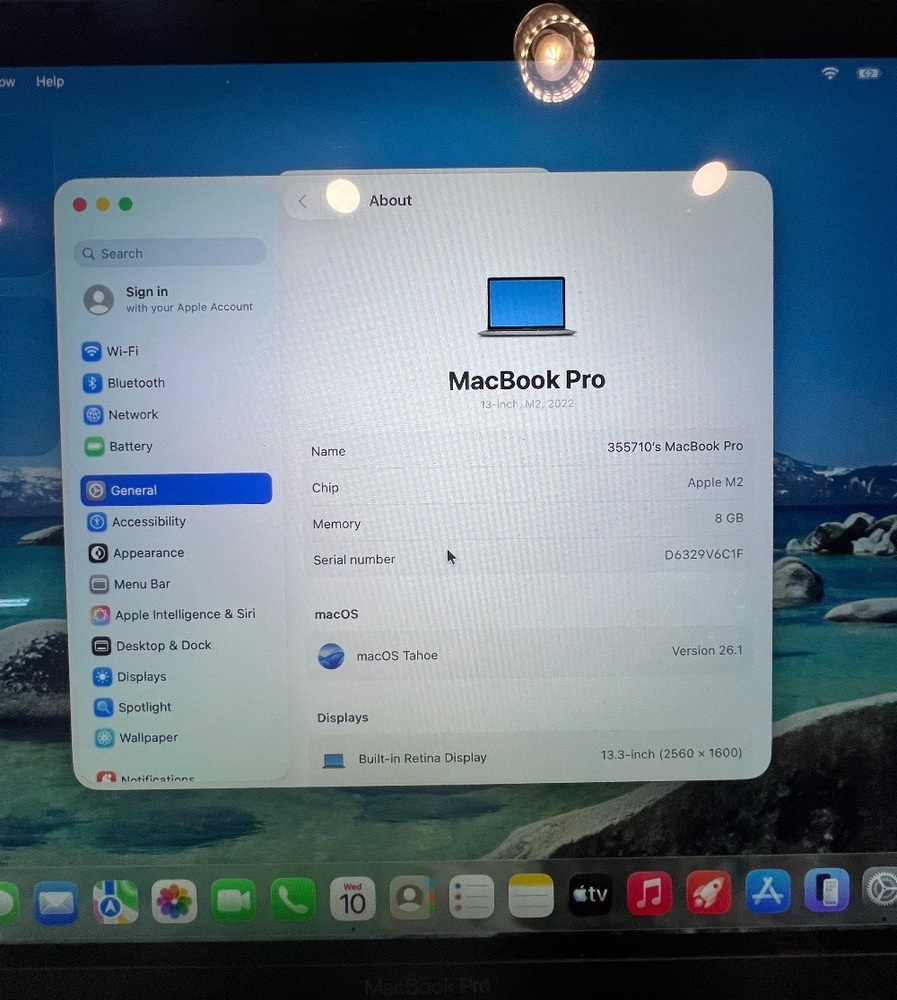This screenshot has width=897, height=1000.
Task: Sign in with your Apple Account
Action: point(170,299)
